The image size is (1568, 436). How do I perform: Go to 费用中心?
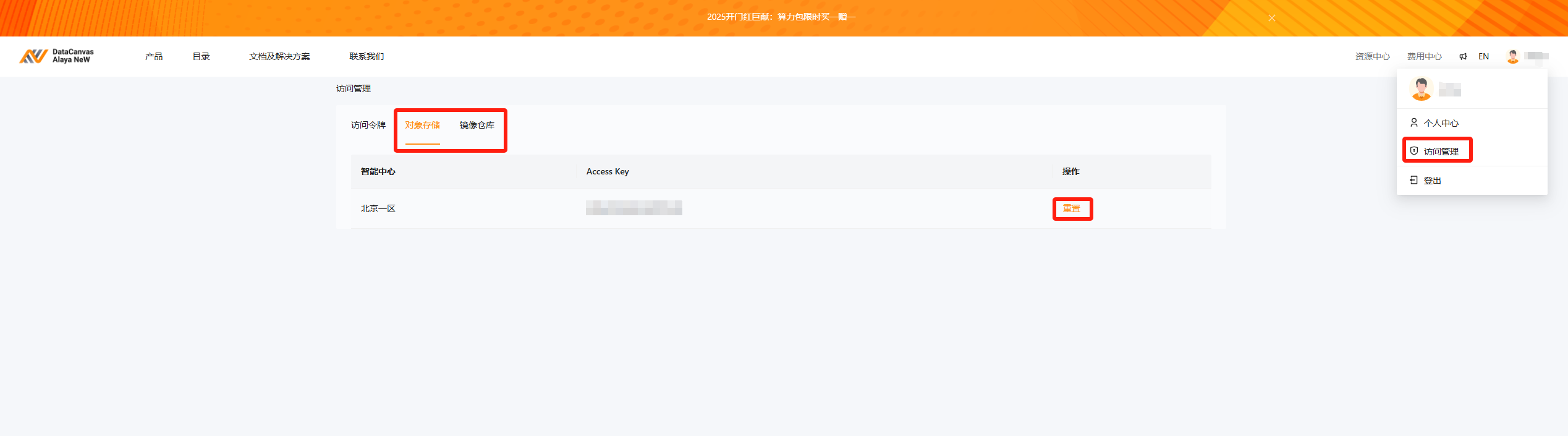[x=1424, y=56]
